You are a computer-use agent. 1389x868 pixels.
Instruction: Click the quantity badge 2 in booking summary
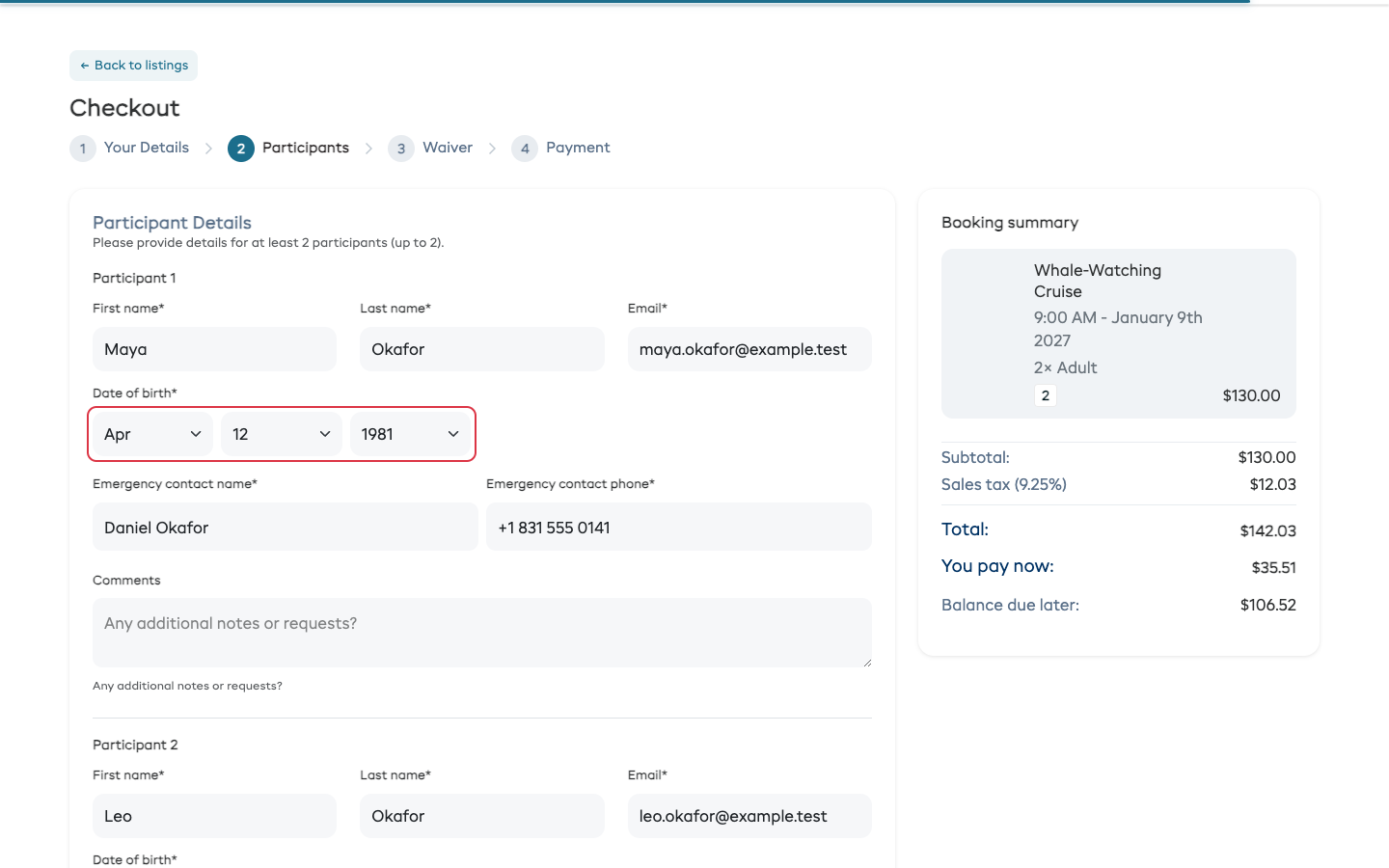point(1046,395)
